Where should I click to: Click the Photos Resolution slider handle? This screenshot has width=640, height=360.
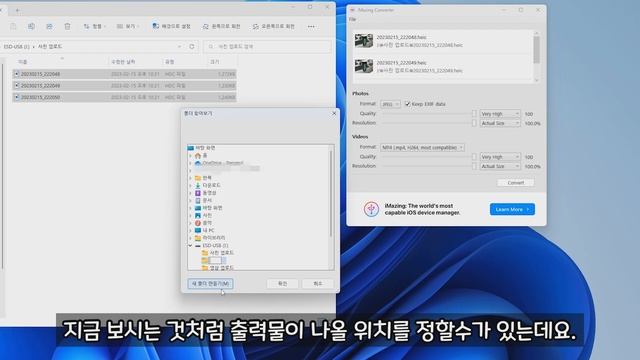(x=474, y=123)
